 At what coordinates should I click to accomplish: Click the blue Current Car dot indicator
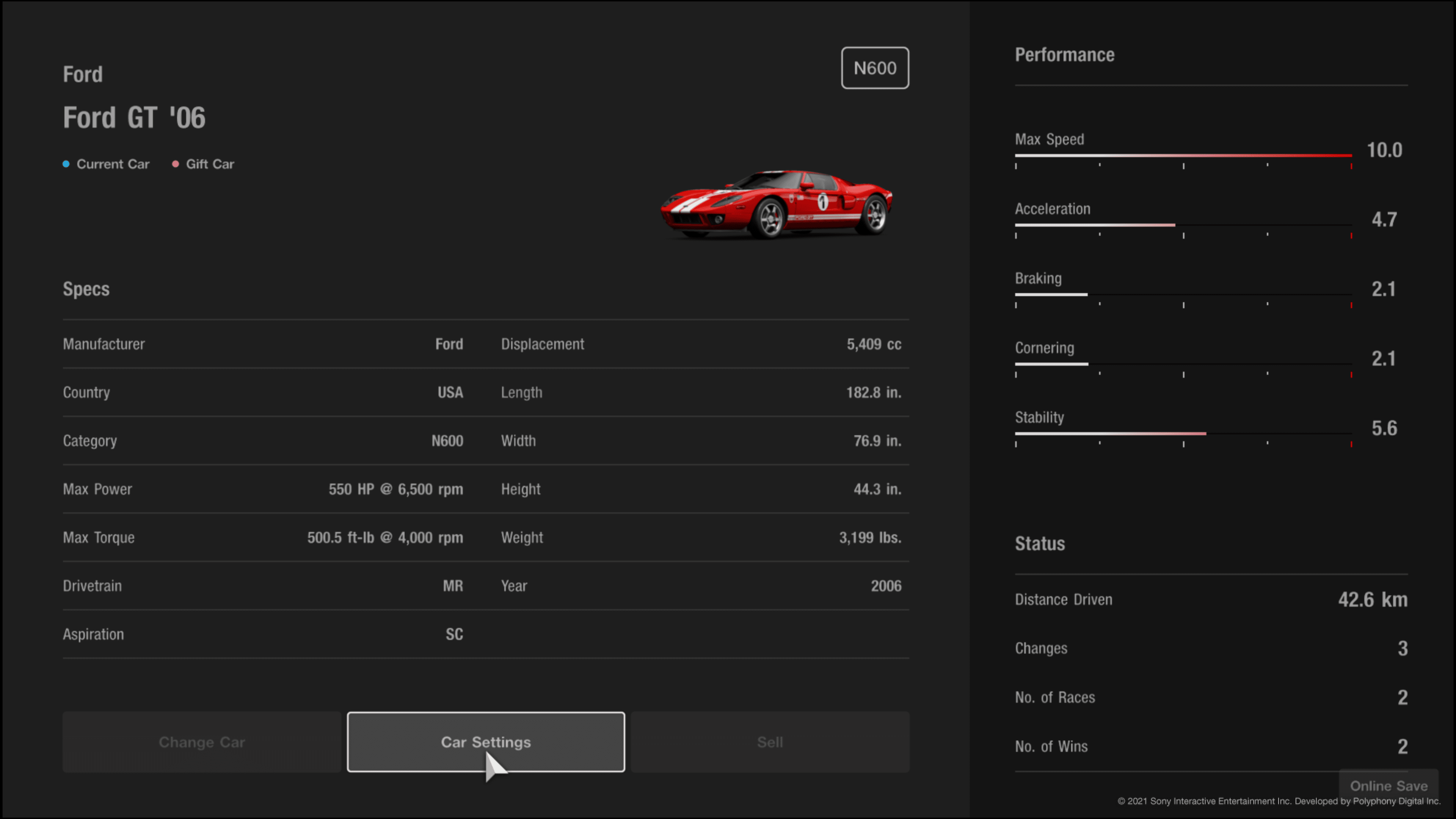pos(66,164)
